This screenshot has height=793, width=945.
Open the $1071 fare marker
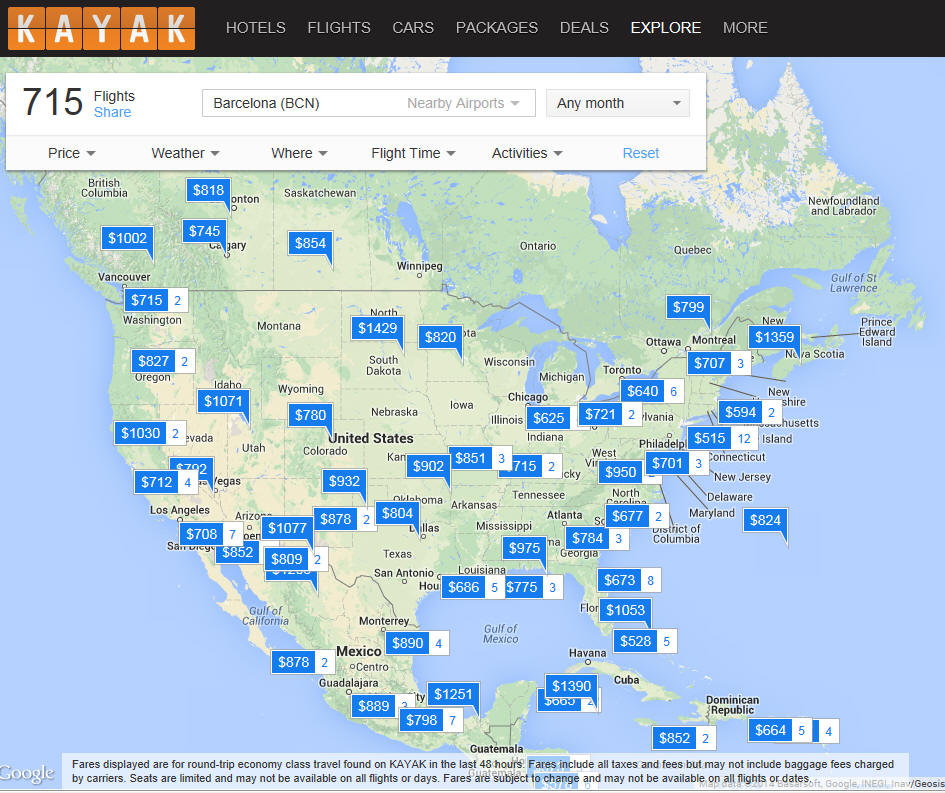click(223, 401)
